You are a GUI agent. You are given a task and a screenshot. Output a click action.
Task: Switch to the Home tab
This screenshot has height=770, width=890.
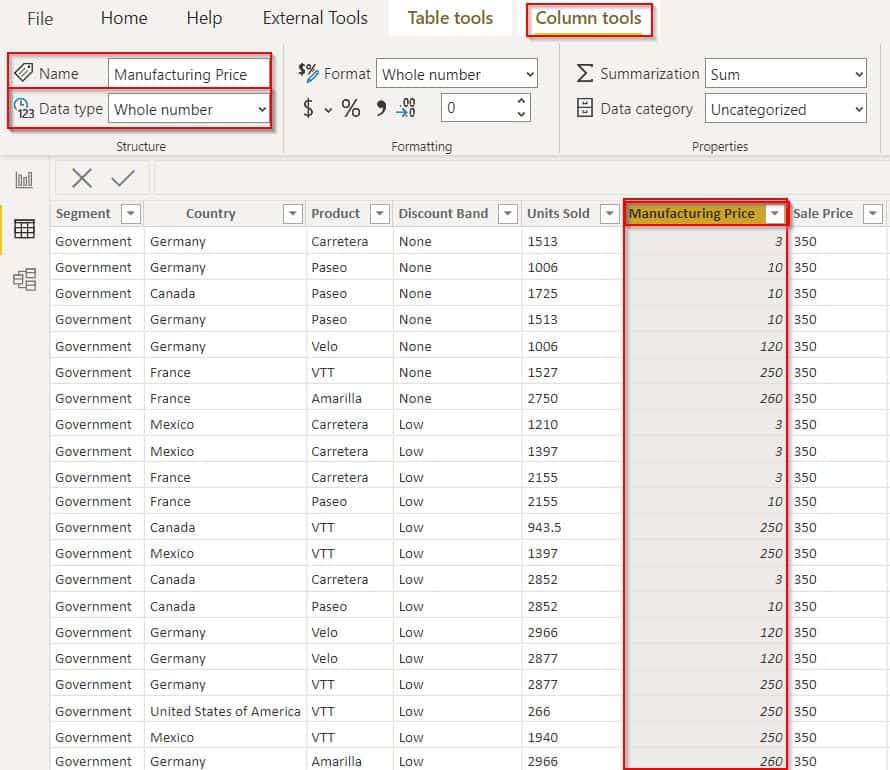click(124, 18)
